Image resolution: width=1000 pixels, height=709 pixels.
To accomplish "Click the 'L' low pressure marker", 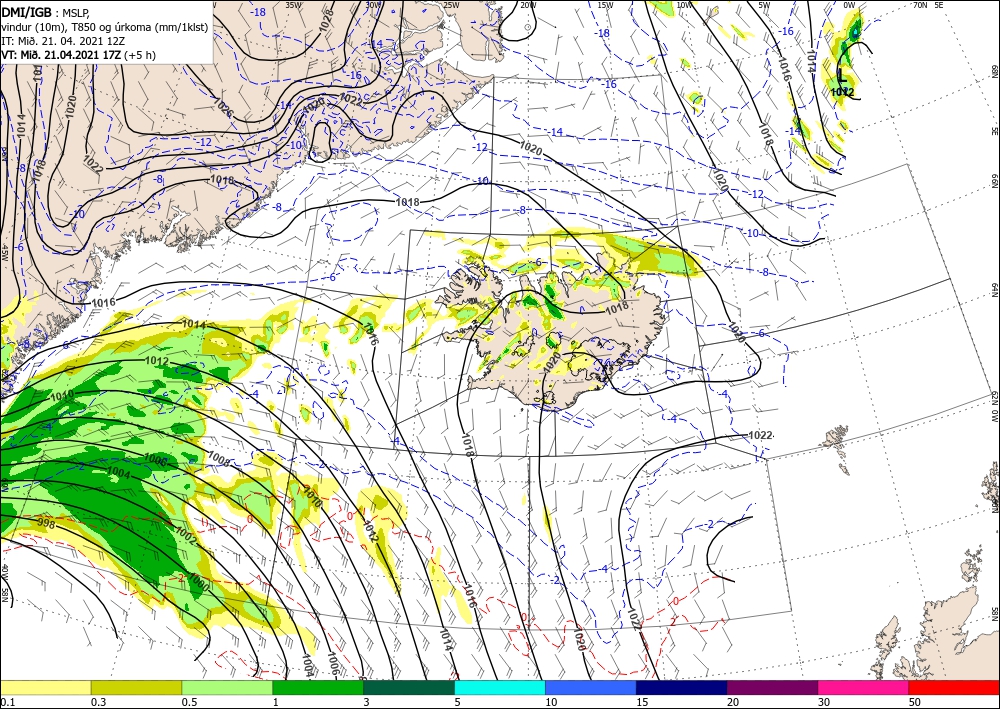I will coord(842,77).
